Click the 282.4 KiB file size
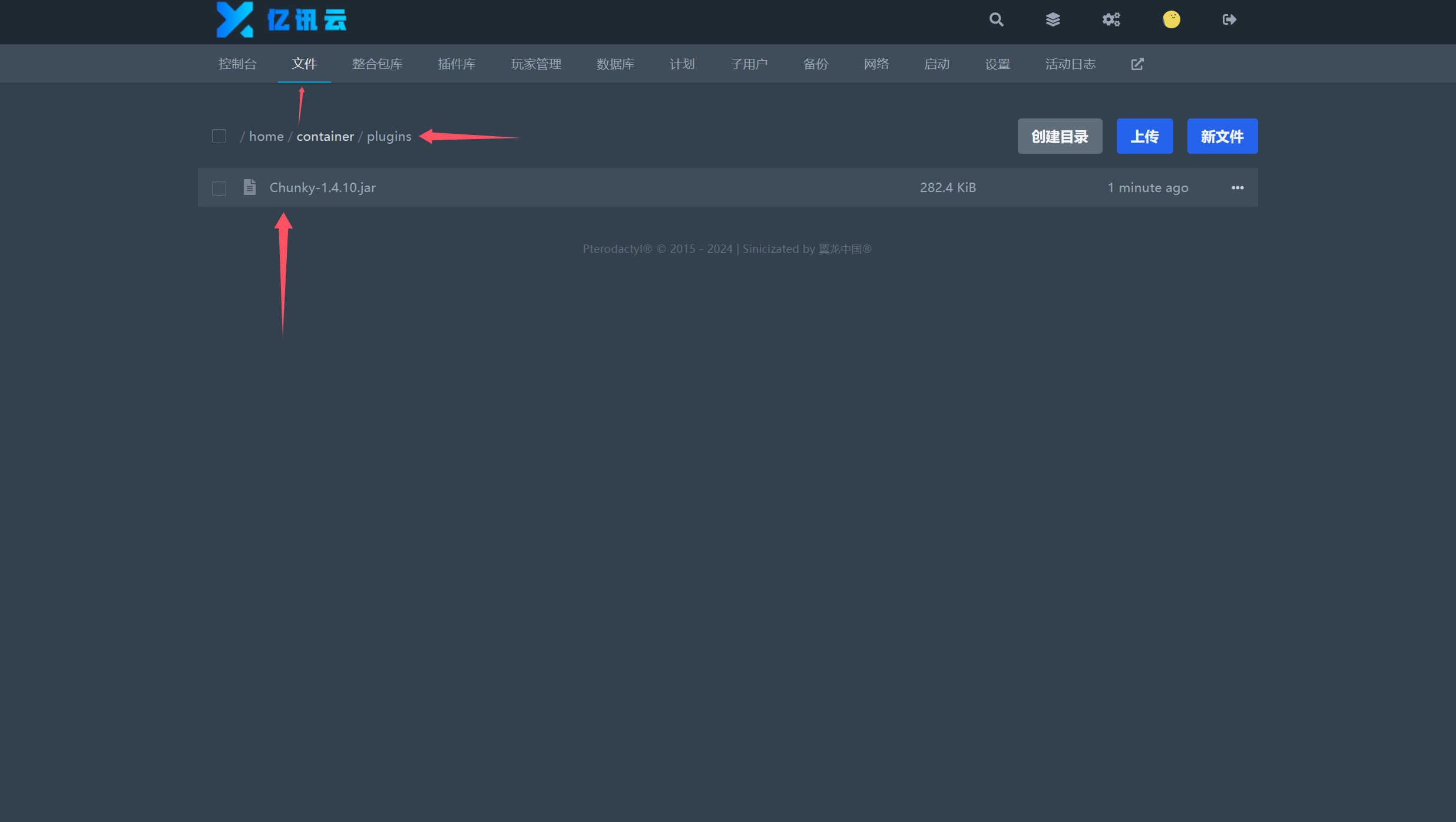Viewport: 1456px width, 822px height. 948,188
